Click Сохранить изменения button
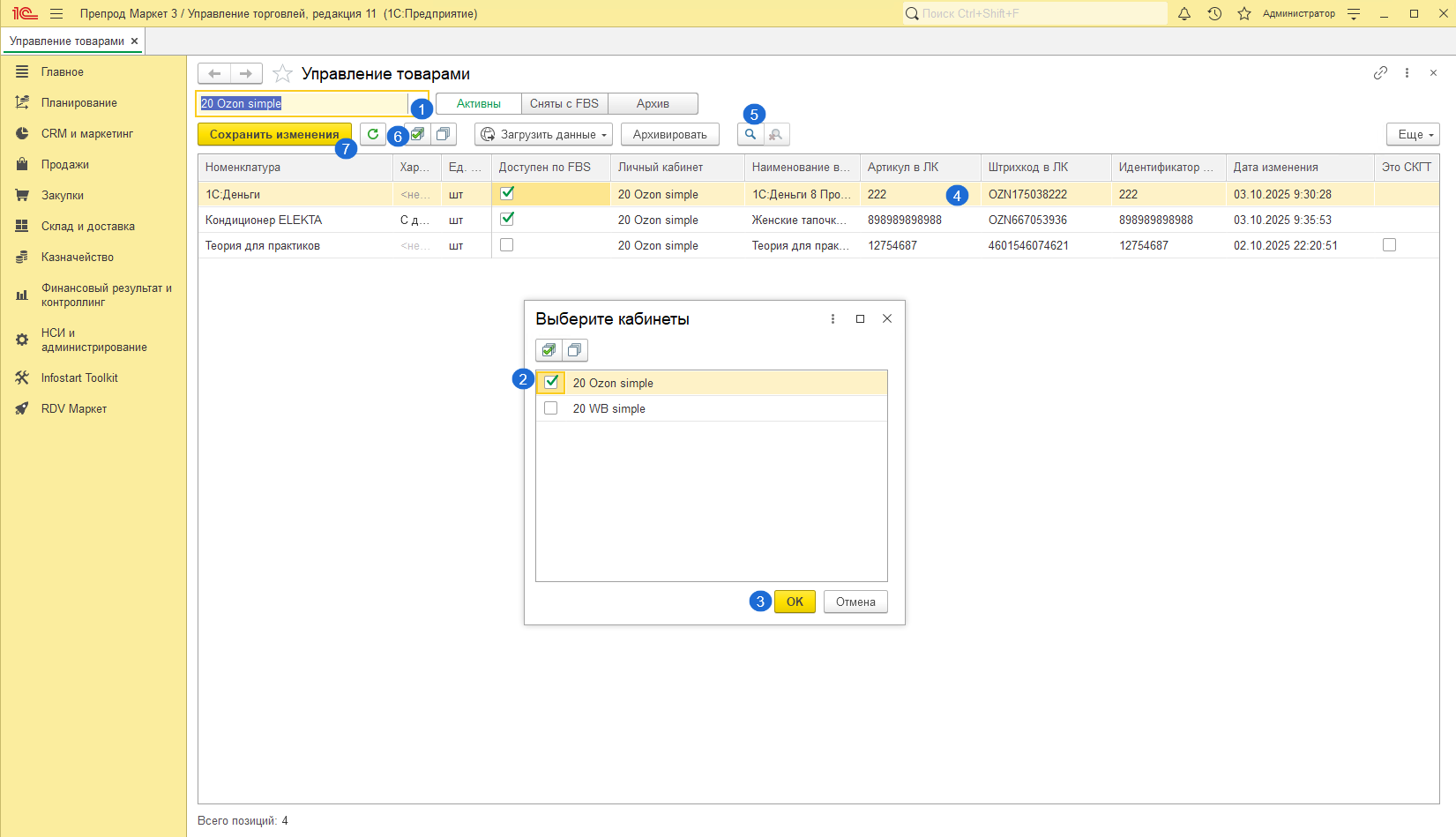This screenshot has height=837, width=1456. pos(274,134)
